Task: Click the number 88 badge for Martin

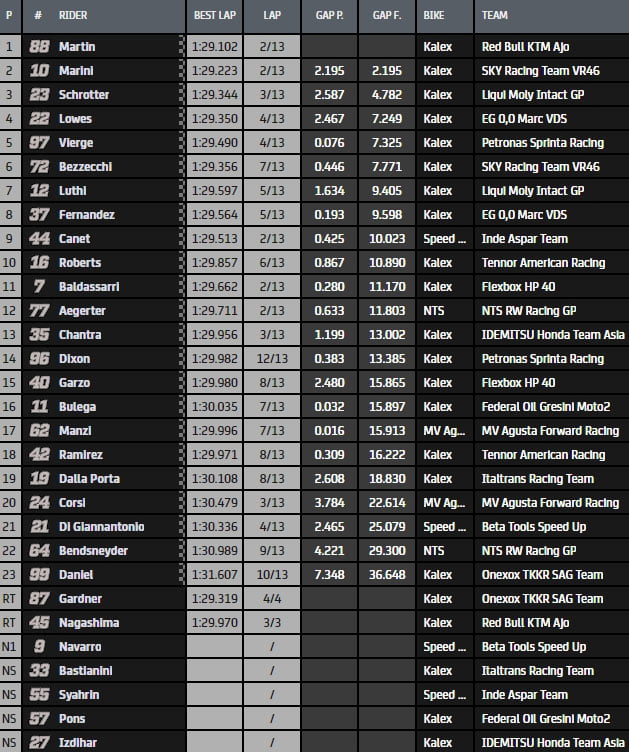Action: 39,46
